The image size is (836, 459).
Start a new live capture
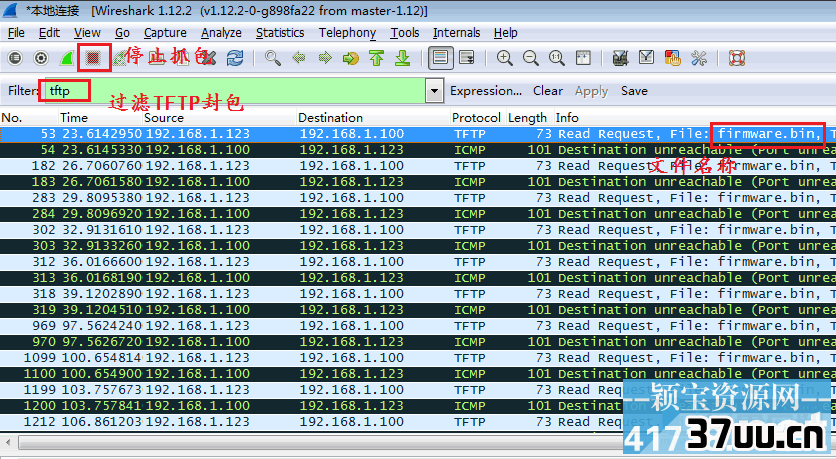coord(67,58)
